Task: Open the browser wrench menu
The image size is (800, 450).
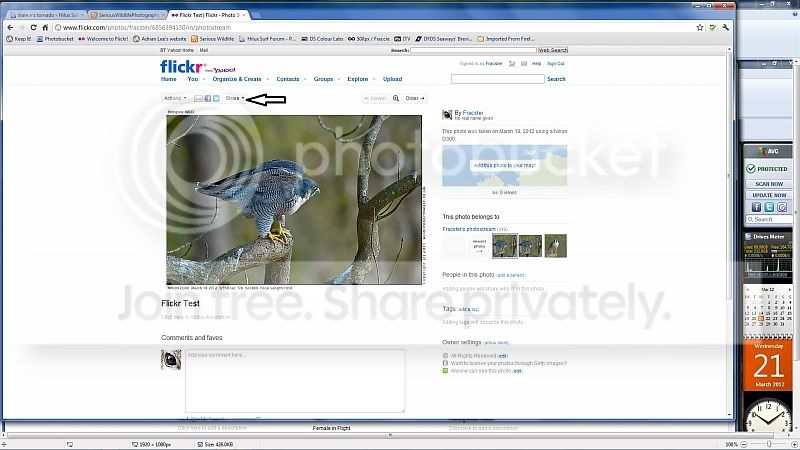Action: coord(726,28)
